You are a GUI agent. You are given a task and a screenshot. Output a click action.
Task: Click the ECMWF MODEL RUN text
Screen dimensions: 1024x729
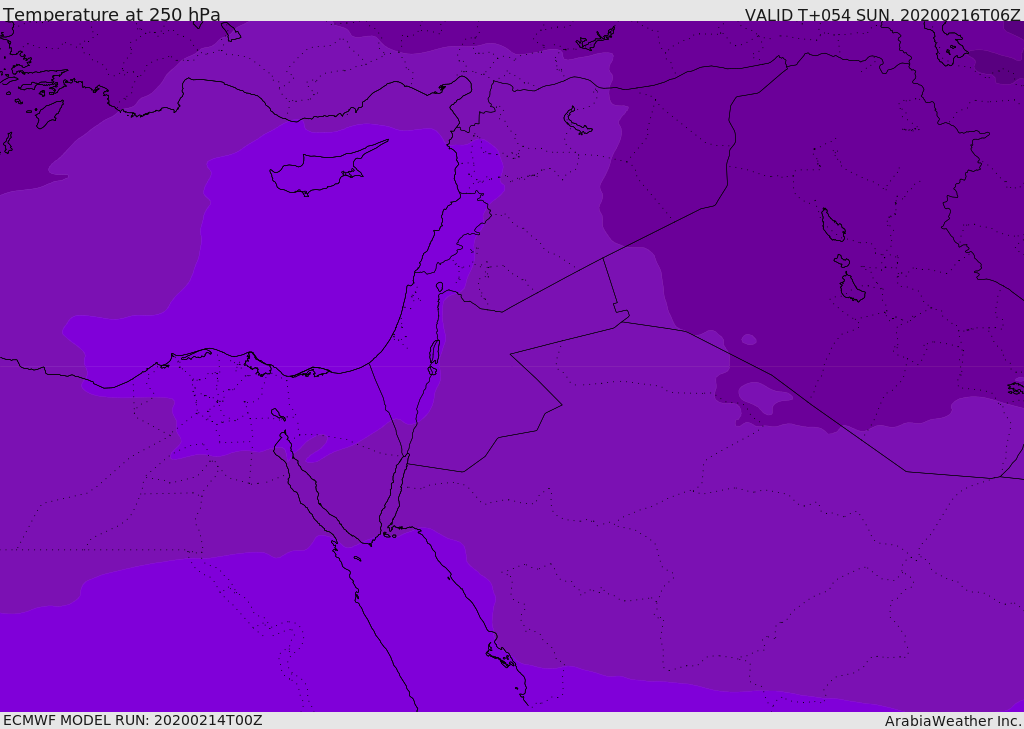[x=133, y=720]
